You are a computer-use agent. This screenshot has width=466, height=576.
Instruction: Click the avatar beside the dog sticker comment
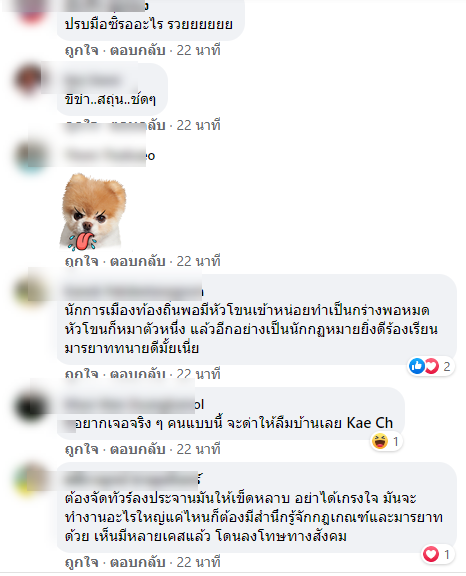32,155
